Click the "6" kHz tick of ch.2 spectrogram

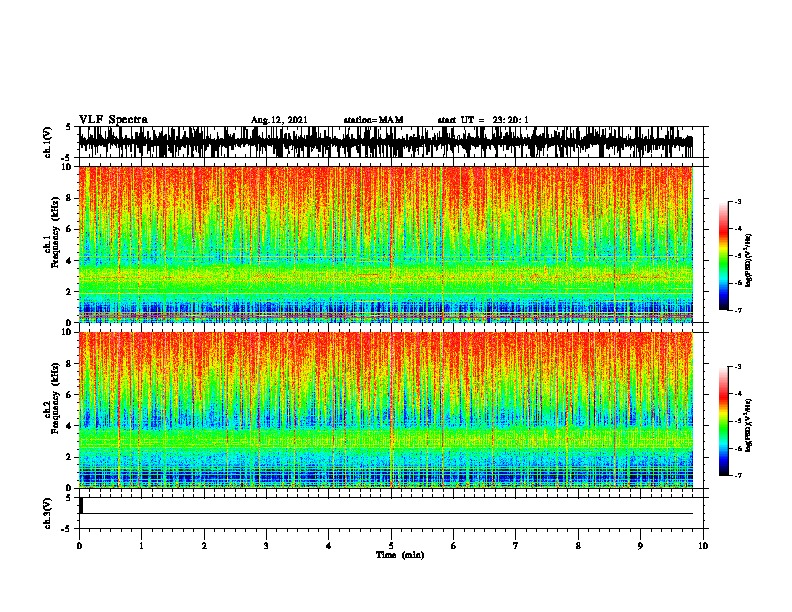(x=70, y=394)
